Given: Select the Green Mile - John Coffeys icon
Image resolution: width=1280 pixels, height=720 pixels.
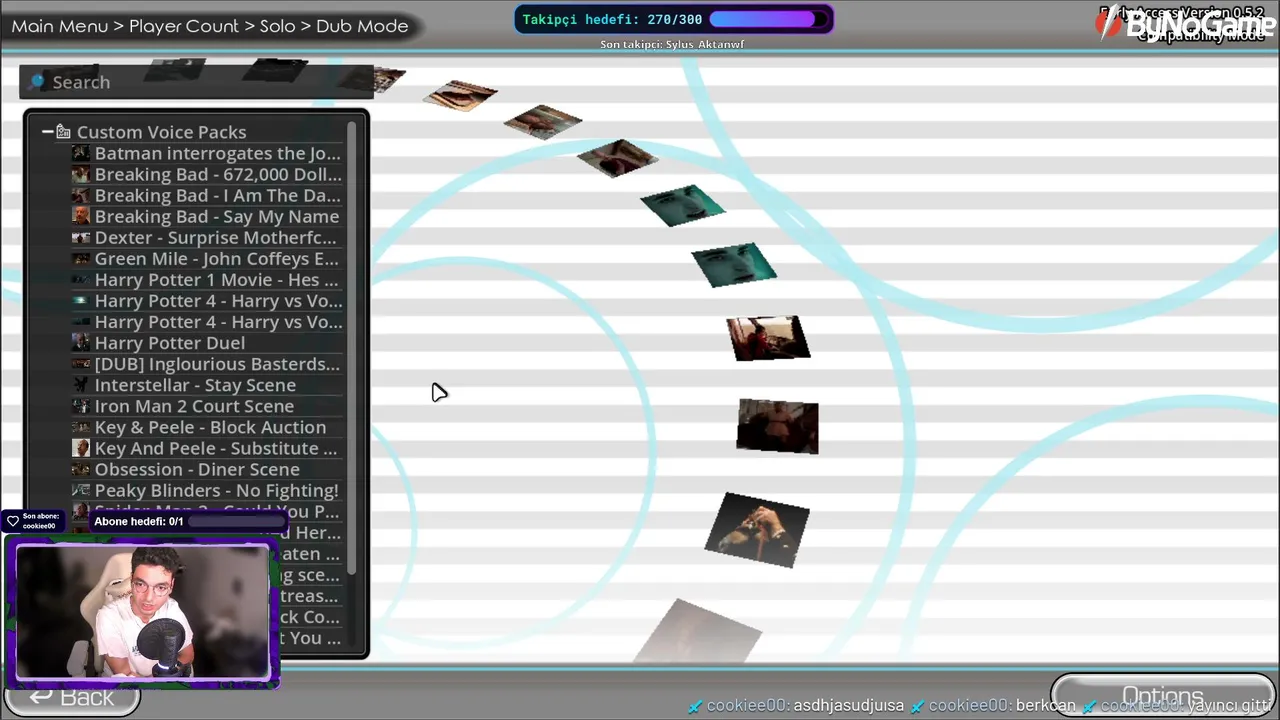Looking at the screenshot, I should pyautogui.click(x=81, y=258).
